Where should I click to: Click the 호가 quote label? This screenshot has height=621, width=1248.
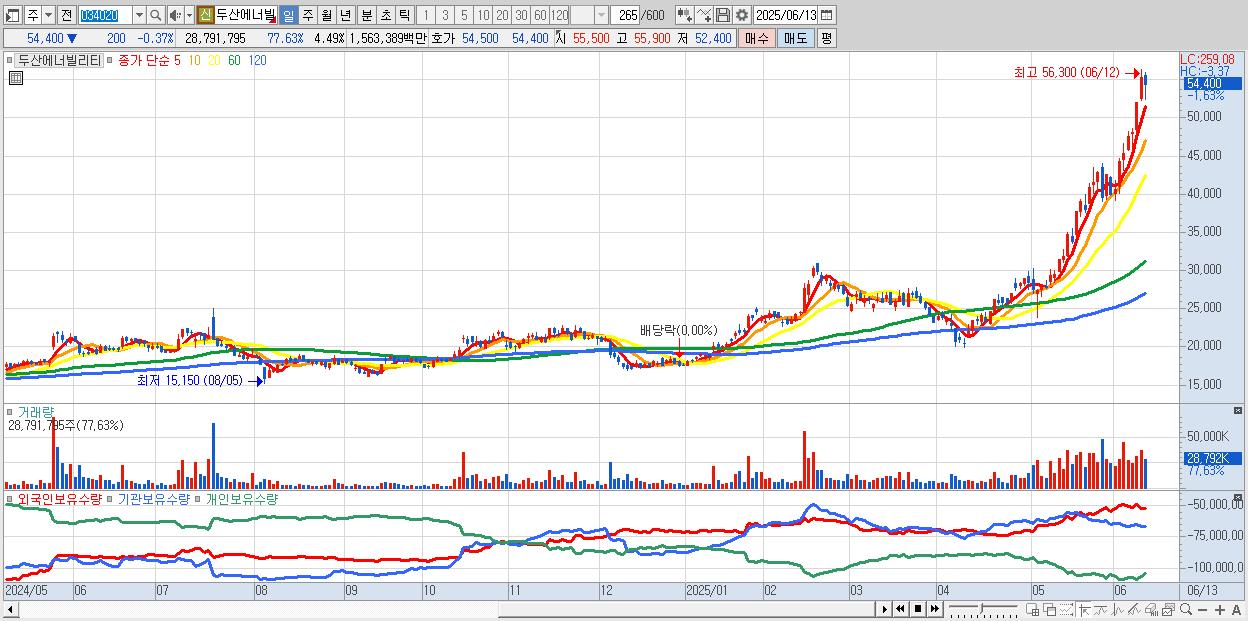tap(444, 38)
